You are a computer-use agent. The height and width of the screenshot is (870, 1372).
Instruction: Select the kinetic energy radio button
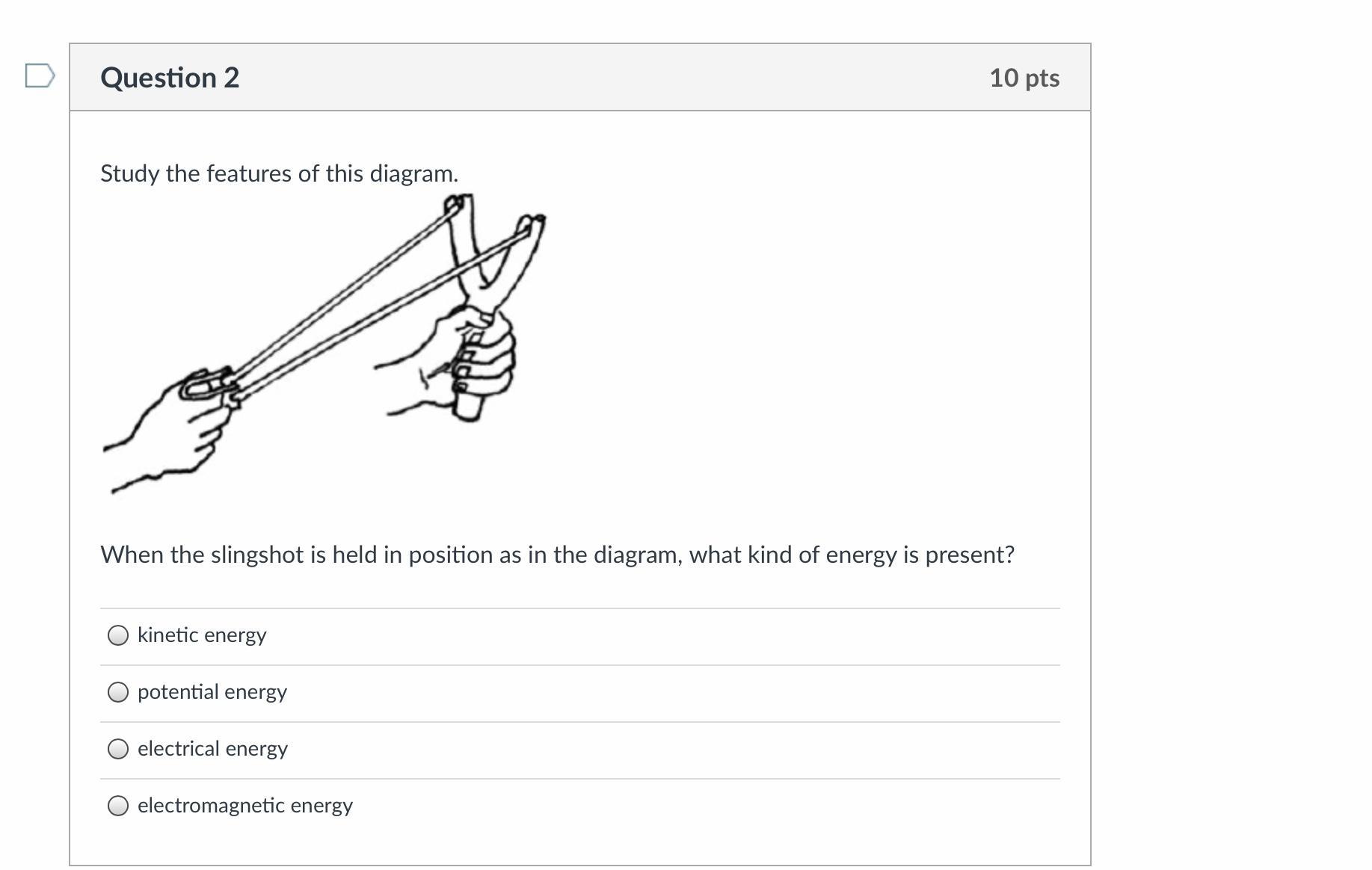pos(118,635)
